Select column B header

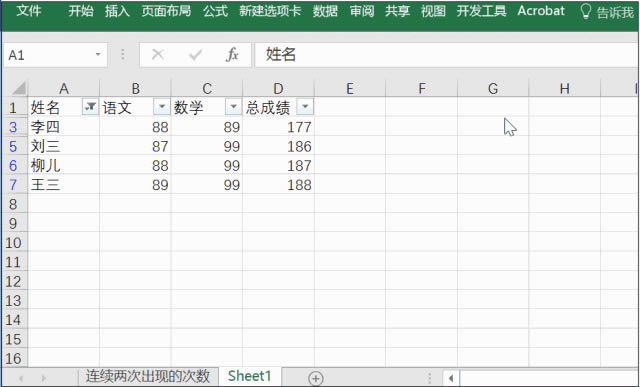136,88
